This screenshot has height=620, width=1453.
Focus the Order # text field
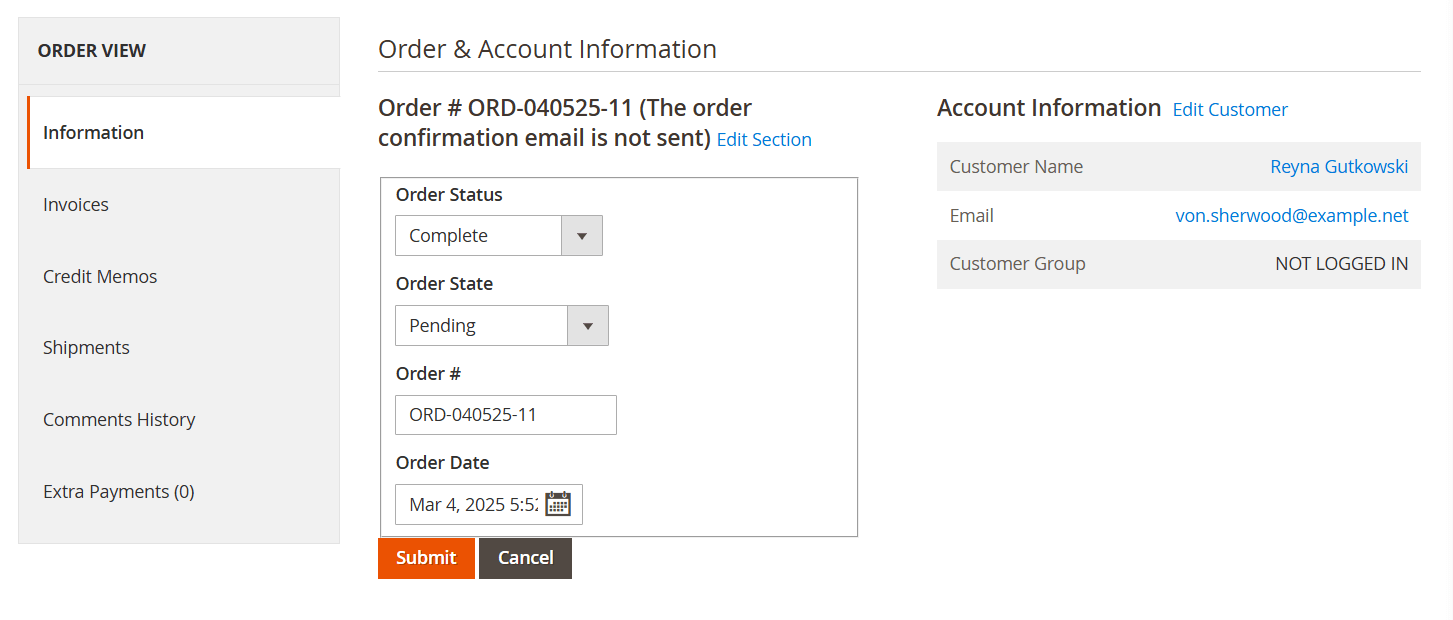(505, 415)
